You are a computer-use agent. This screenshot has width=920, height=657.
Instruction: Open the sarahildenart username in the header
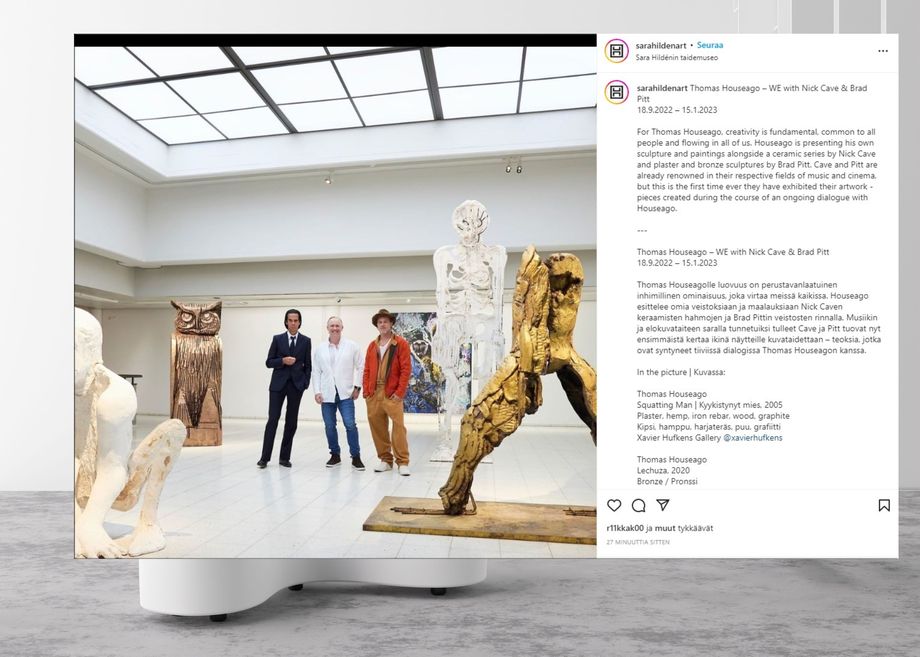(x=661, y=45)
